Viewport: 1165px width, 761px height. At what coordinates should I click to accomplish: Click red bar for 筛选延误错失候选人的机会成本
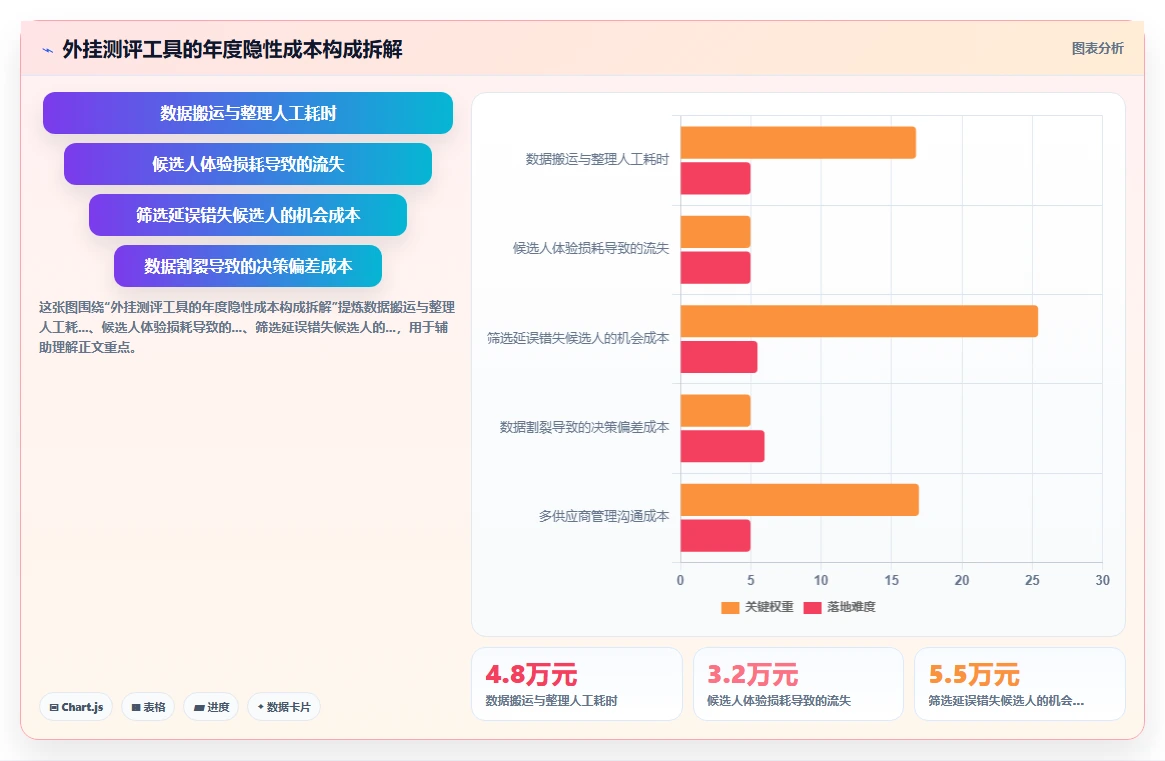coord(718,357)
